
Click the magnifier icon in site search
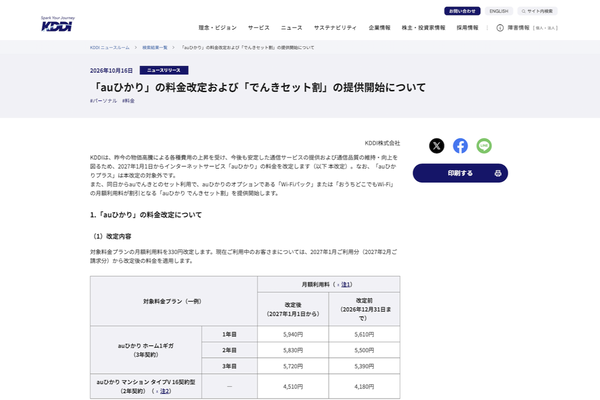point(523,11)
